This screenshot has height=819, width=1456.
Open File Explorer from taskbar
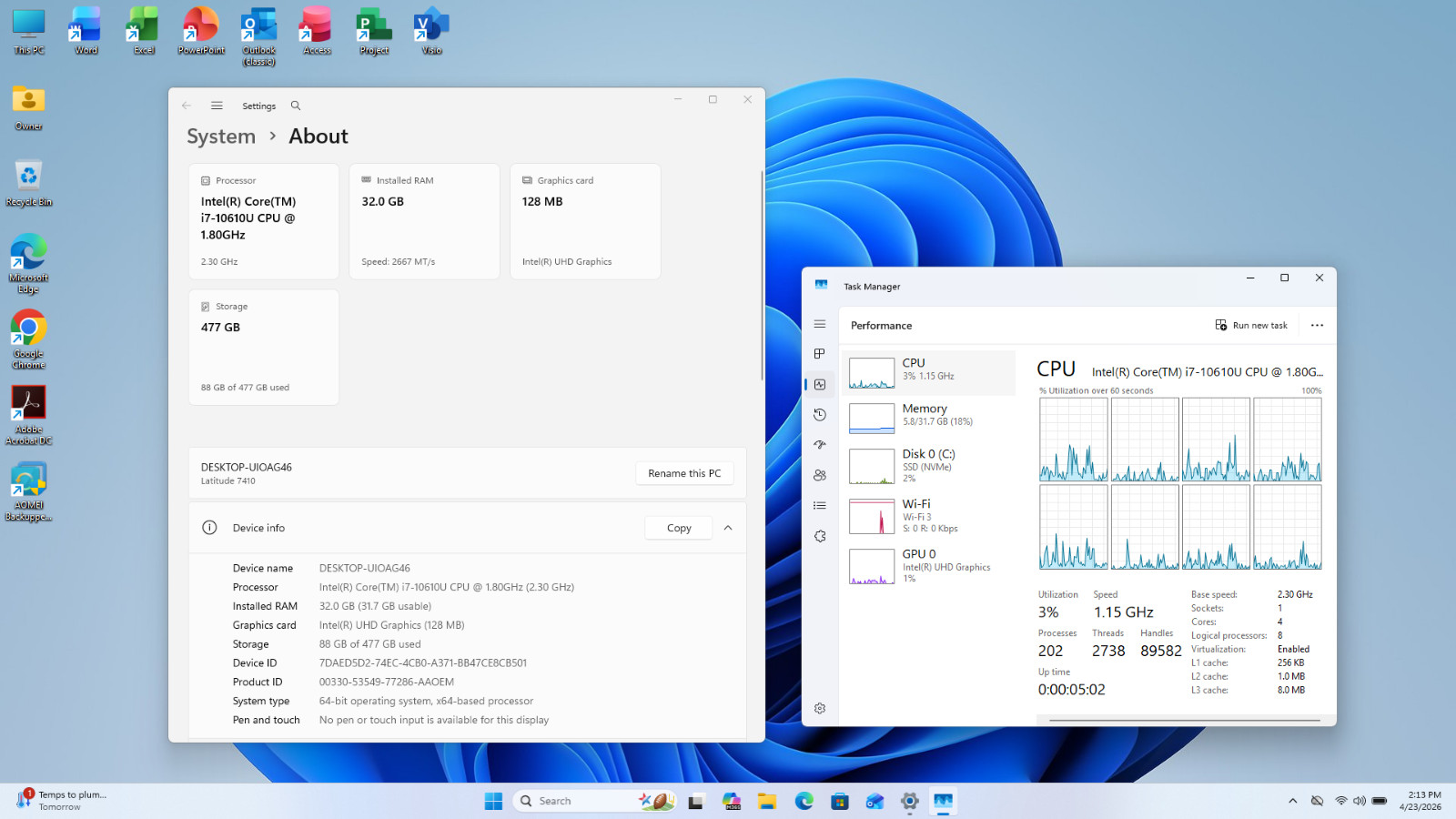point(767,801)
